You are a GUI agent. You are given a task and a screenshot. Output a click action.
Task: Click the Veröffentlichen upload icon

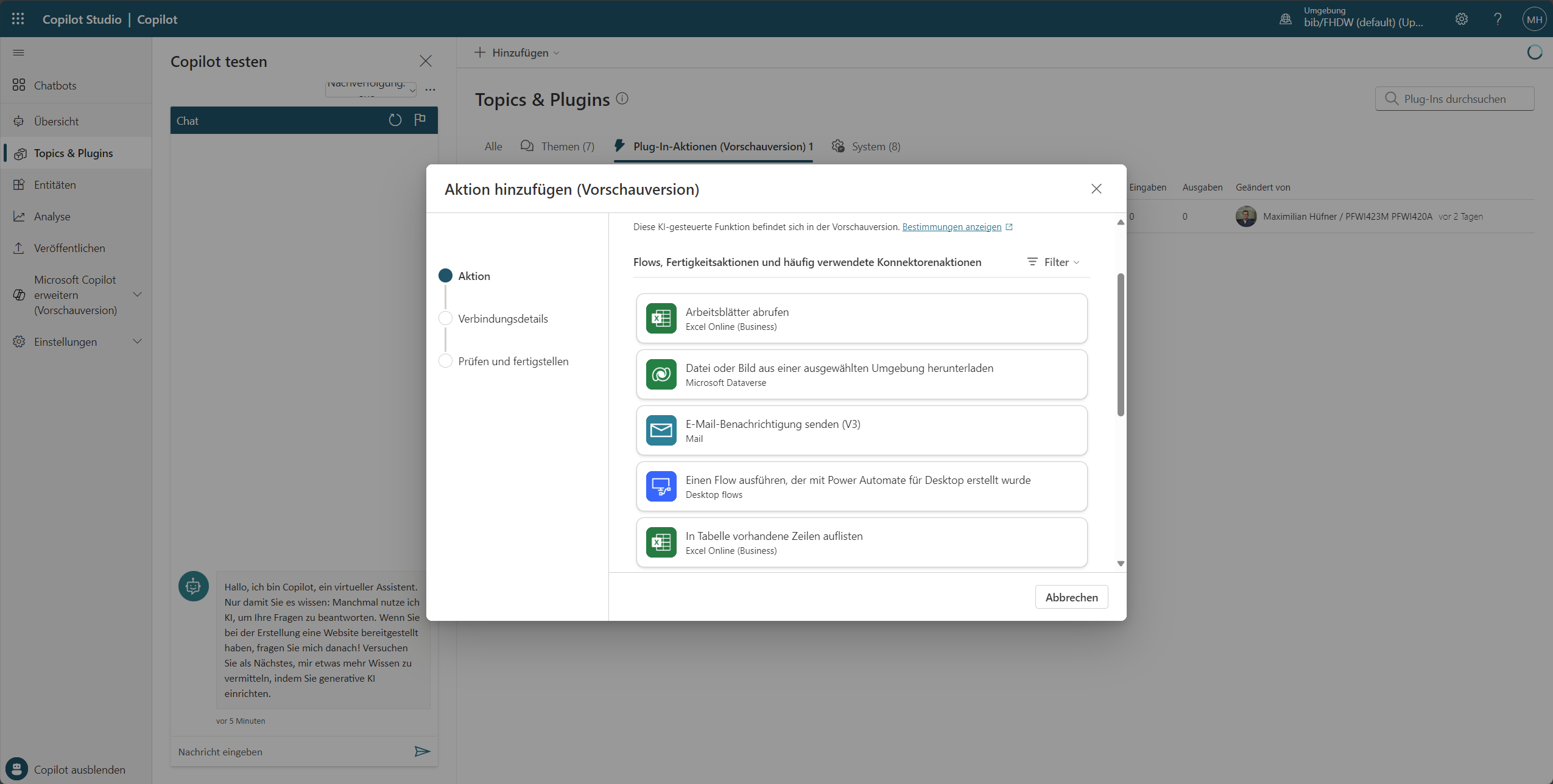coord(19,248)
